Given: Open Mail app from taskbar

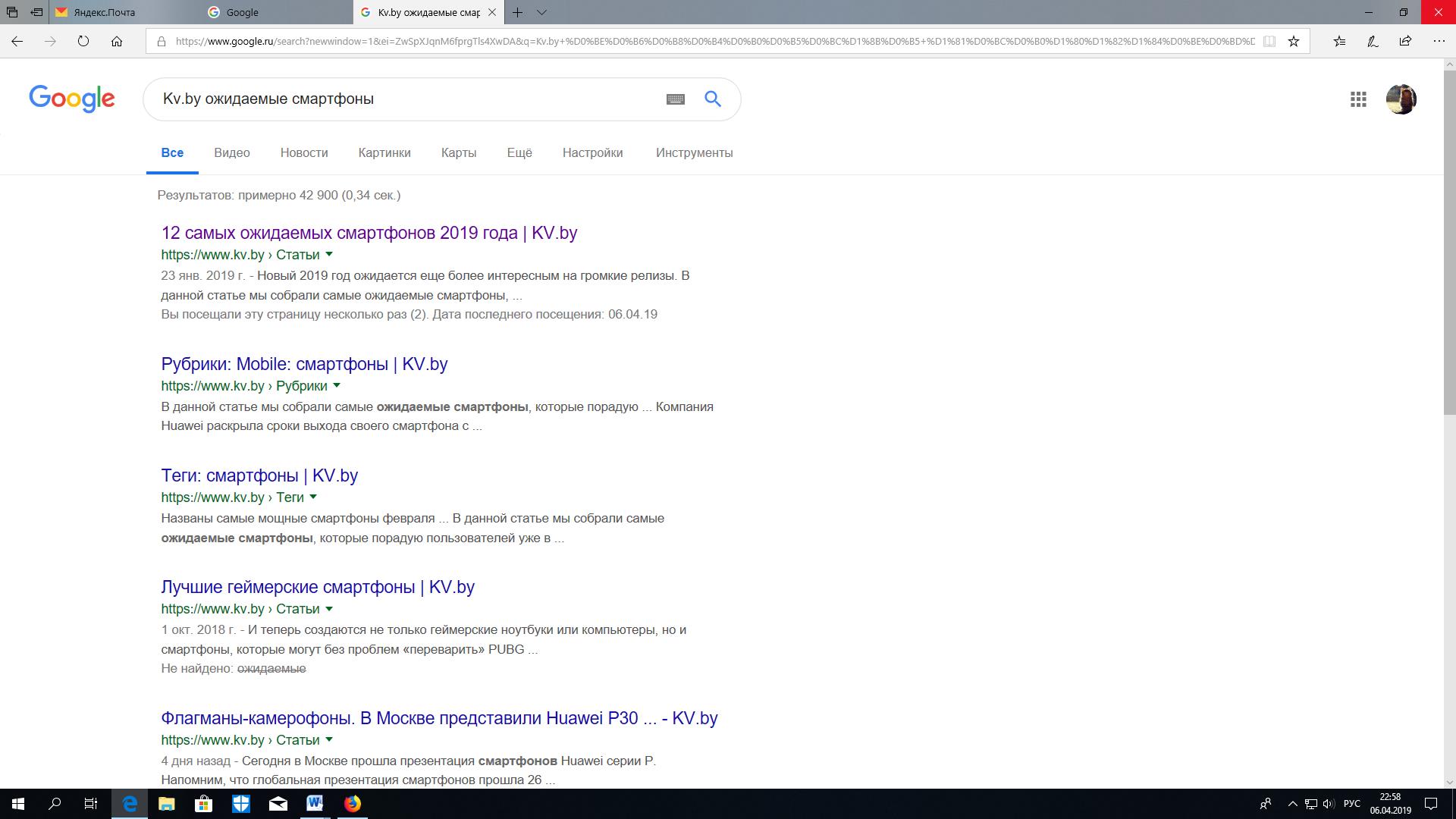Looking at the screenshot, I should (x=278, y=804).
